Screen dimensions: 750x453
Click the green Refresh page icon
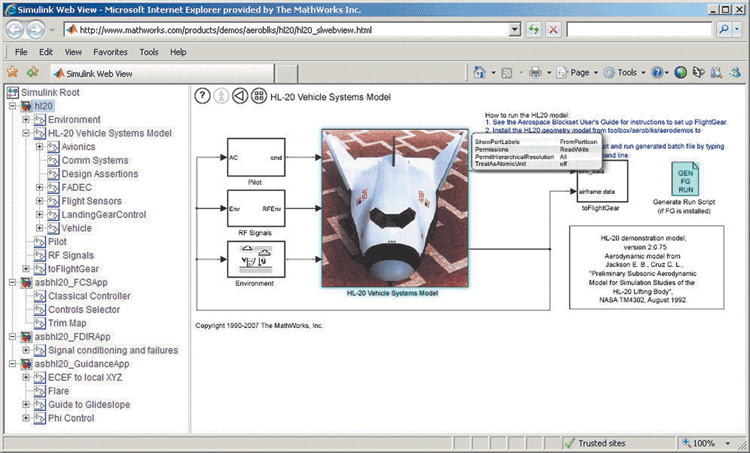[533, 30]
